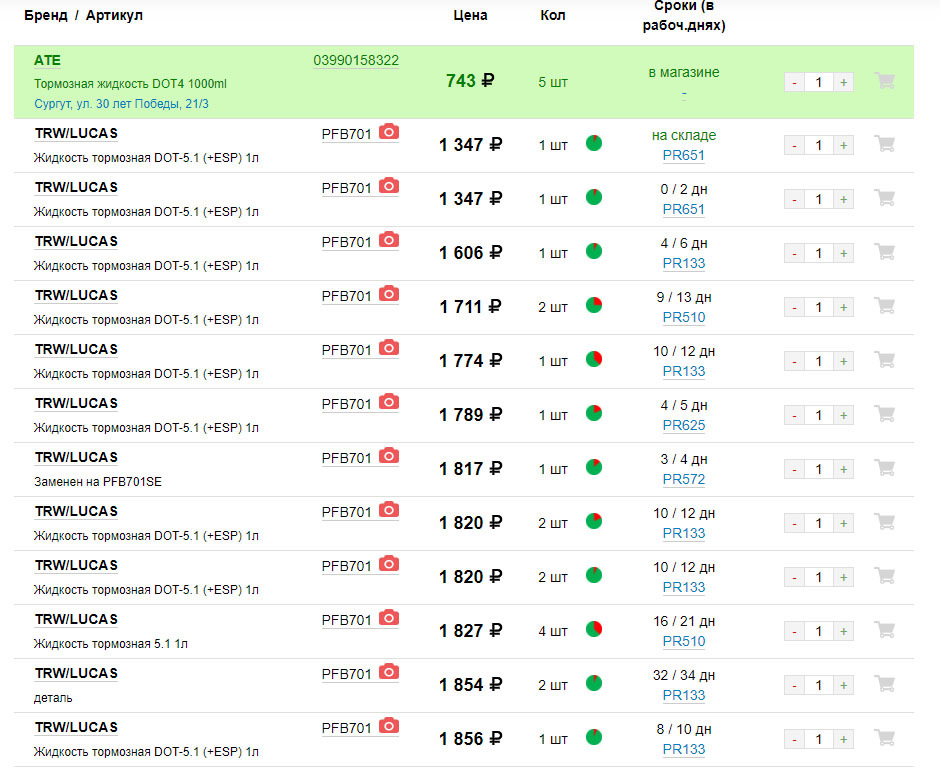The height and width of the screenshot is (767, 940).
Task: Open supplier PR651 in the '0 / 2 дн' row
Action: pos(683,209)
